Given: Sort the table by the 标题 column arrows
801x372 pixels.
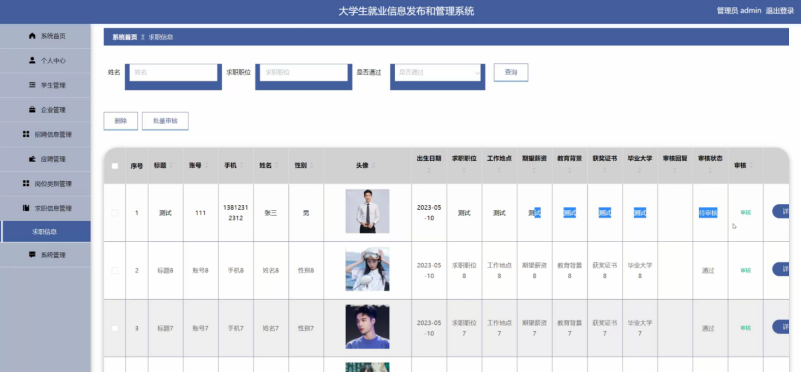Looking at the screenshot, I should [171, 166].
